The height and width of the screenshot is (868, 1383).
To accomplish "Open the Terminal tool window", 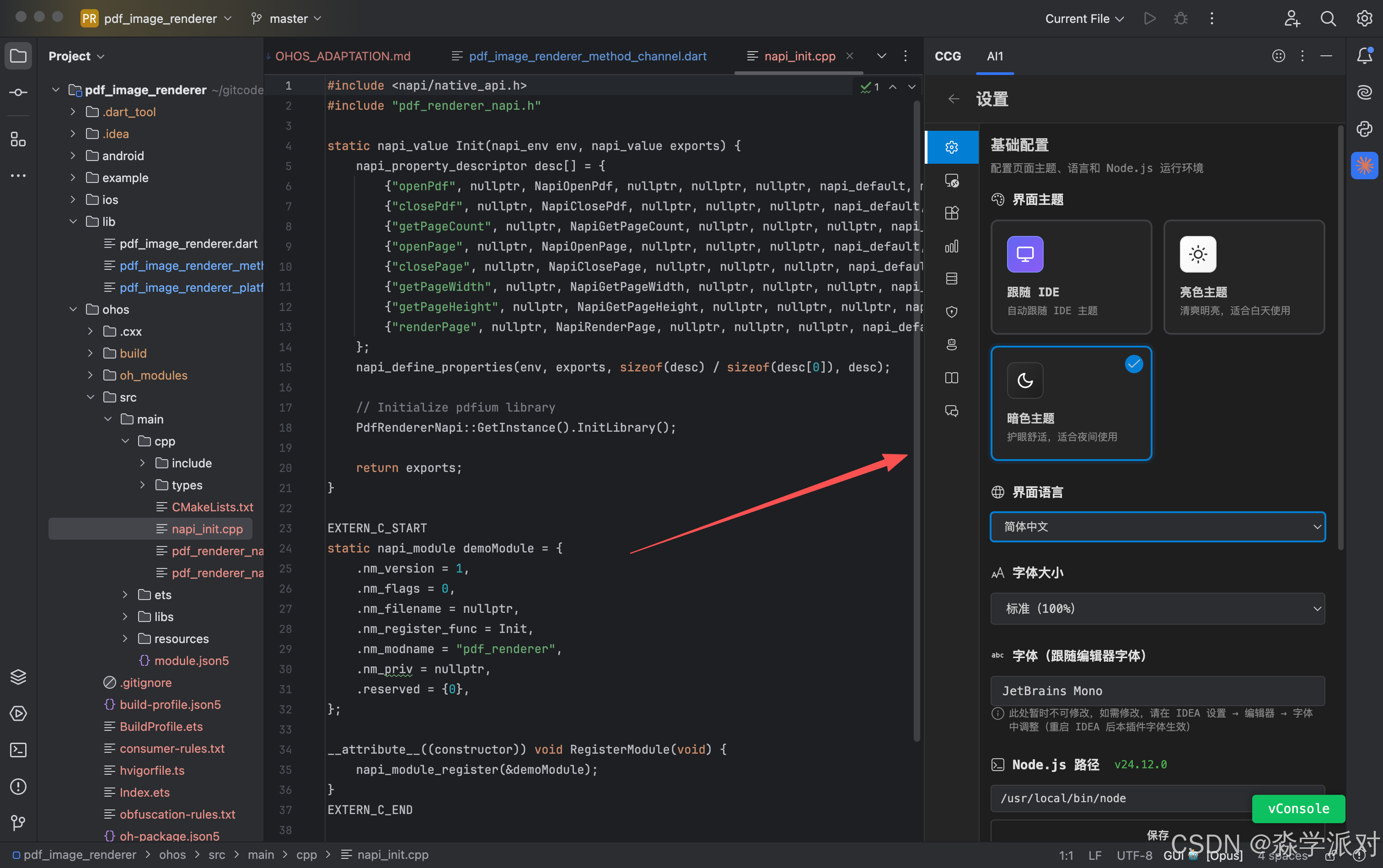I will coord(18,750).
